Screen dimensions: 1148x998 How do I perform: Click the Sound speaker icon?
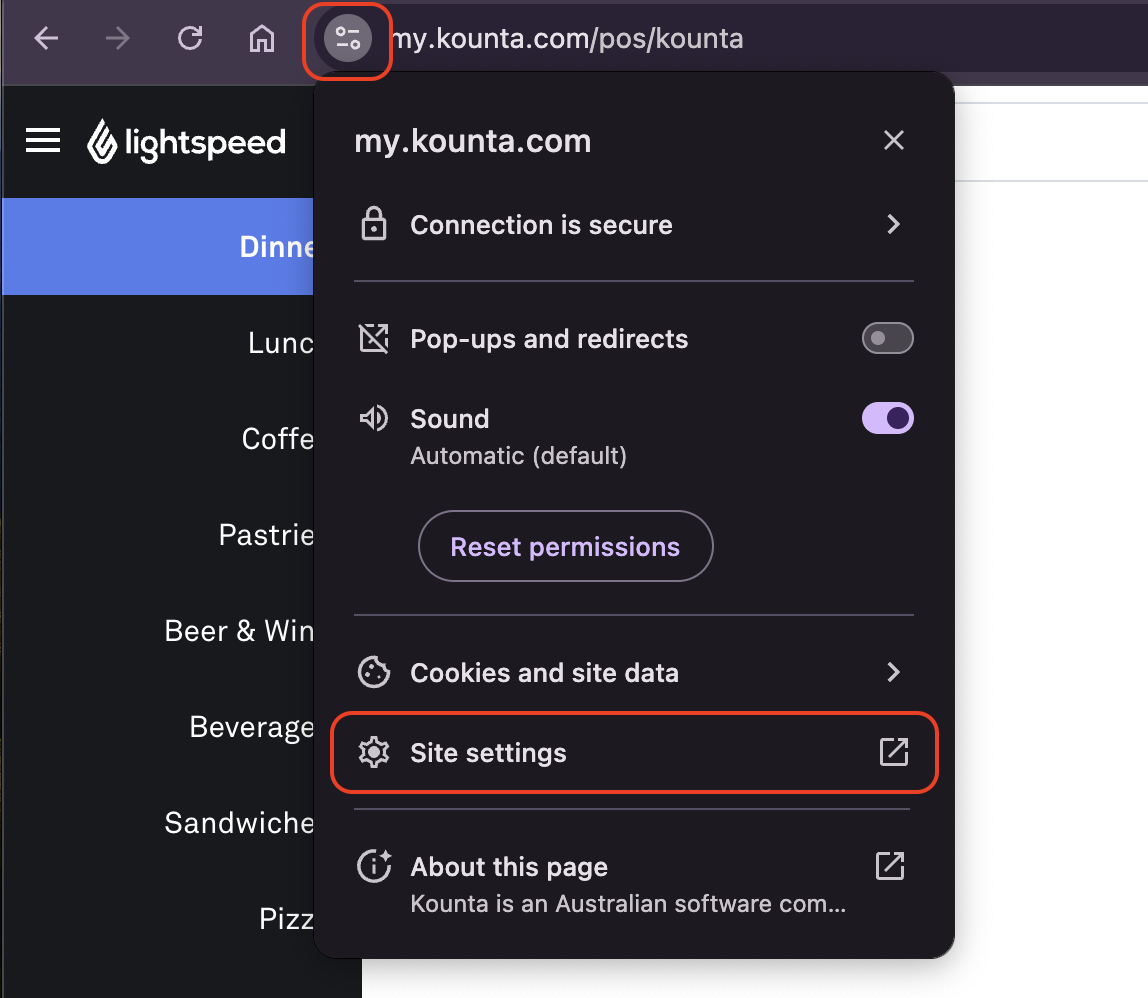coord(373,418)
